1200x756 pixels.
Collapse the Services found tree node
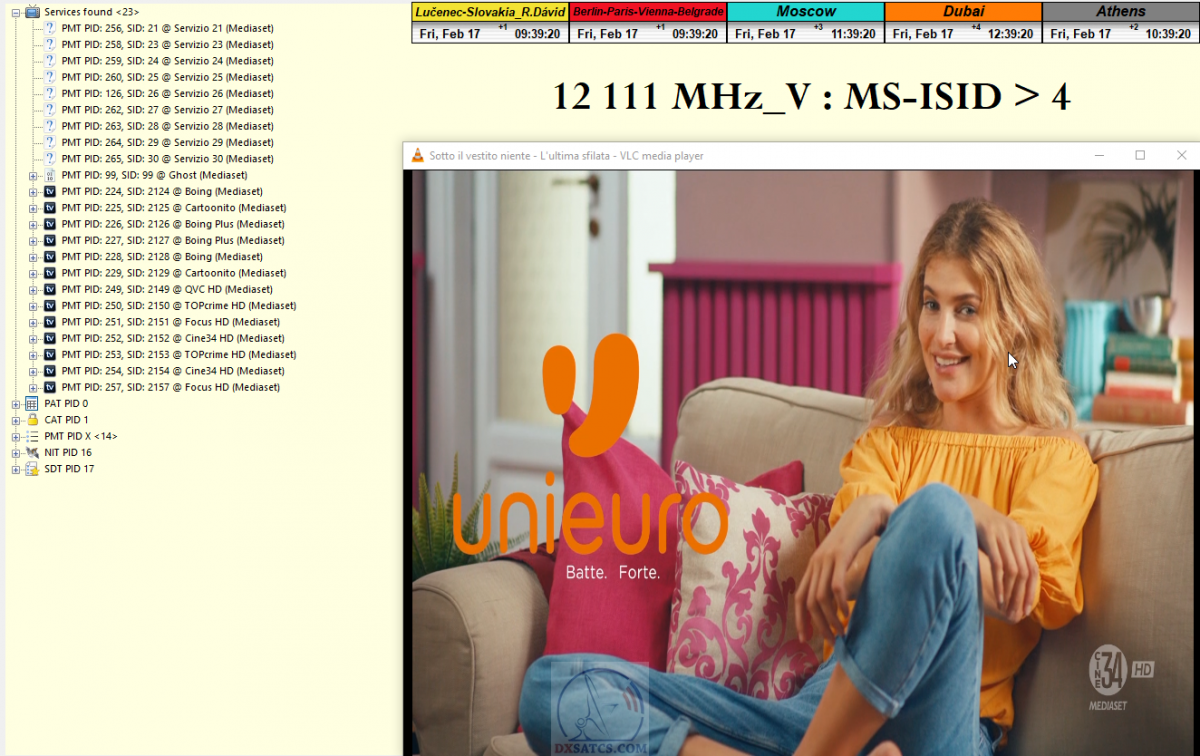tap(15, 12)
